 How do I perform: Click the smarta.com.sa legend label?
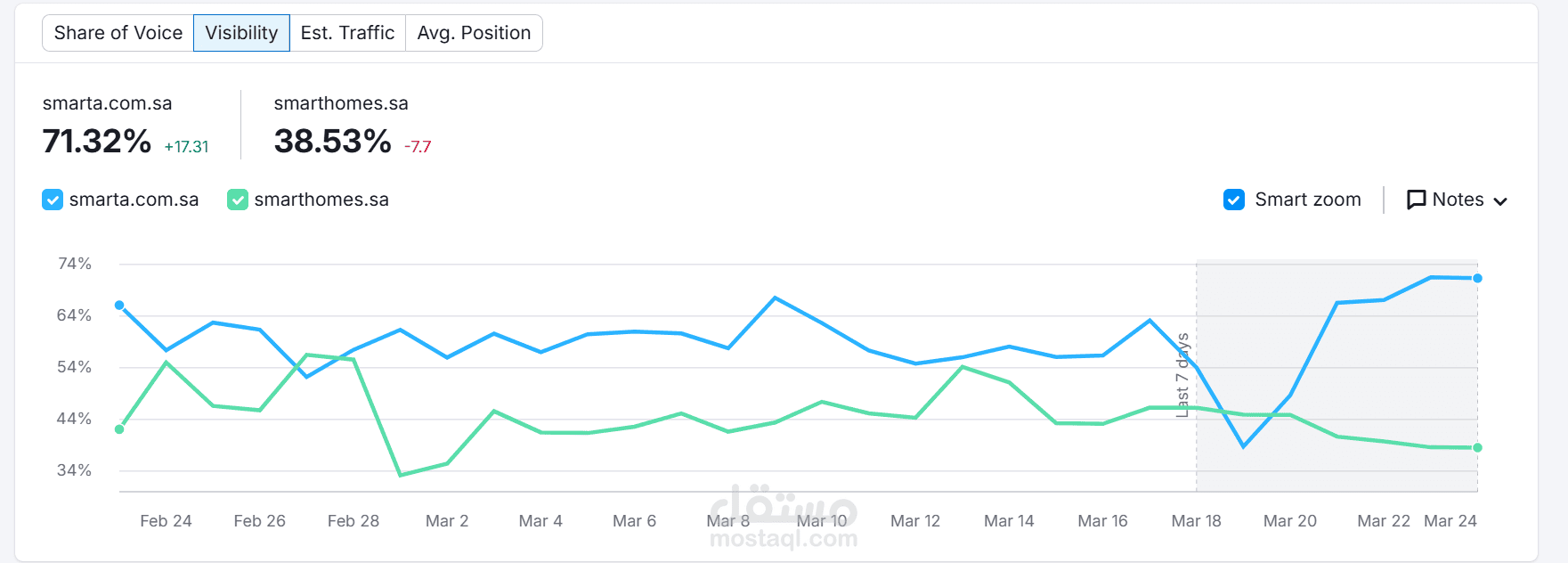[x=134, y=200]
